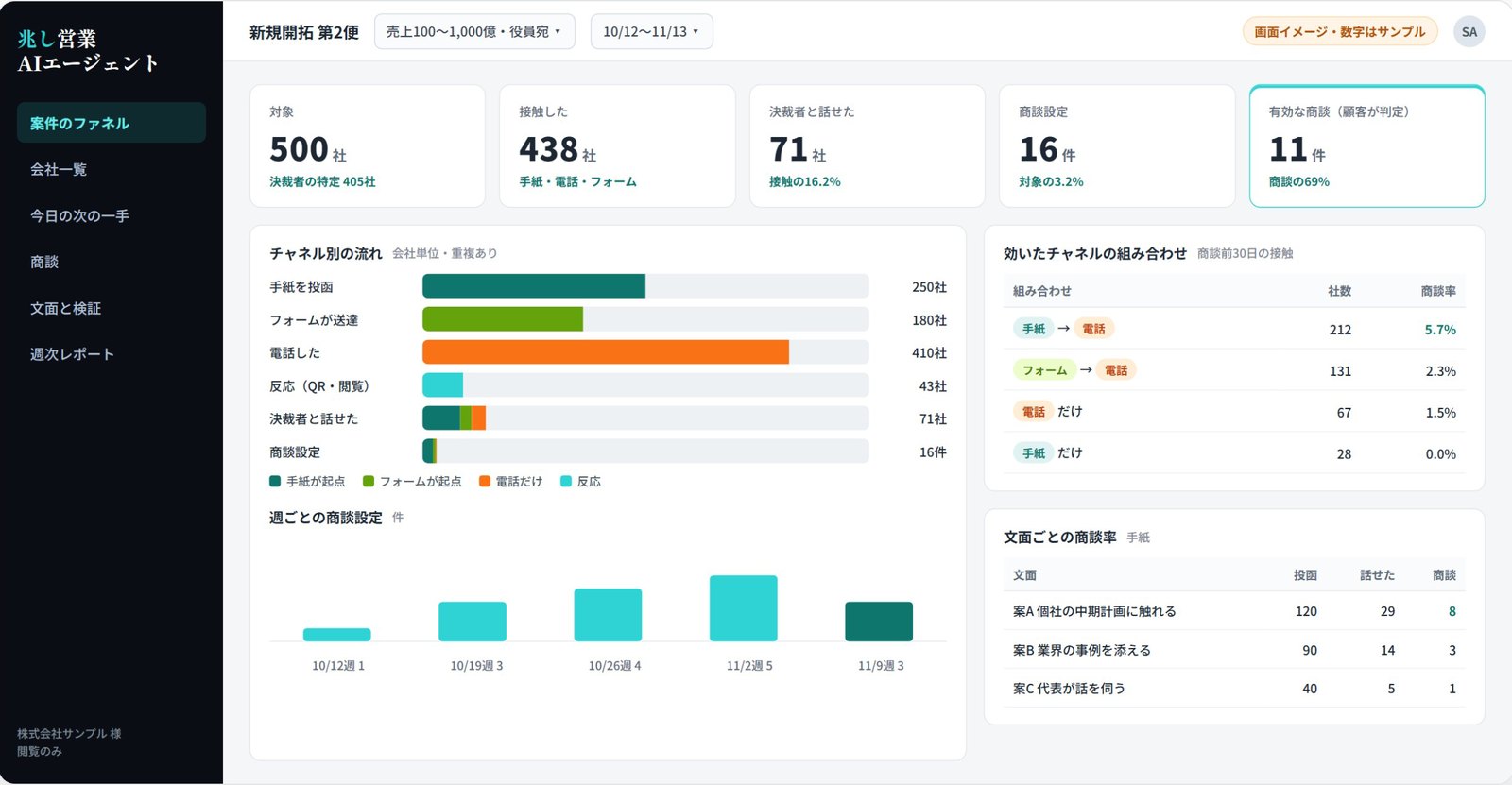Click 案B 業界の事例を添える row
Image resolution: width=1512 pixels, height=785 pixels.
pos(1234,650)
